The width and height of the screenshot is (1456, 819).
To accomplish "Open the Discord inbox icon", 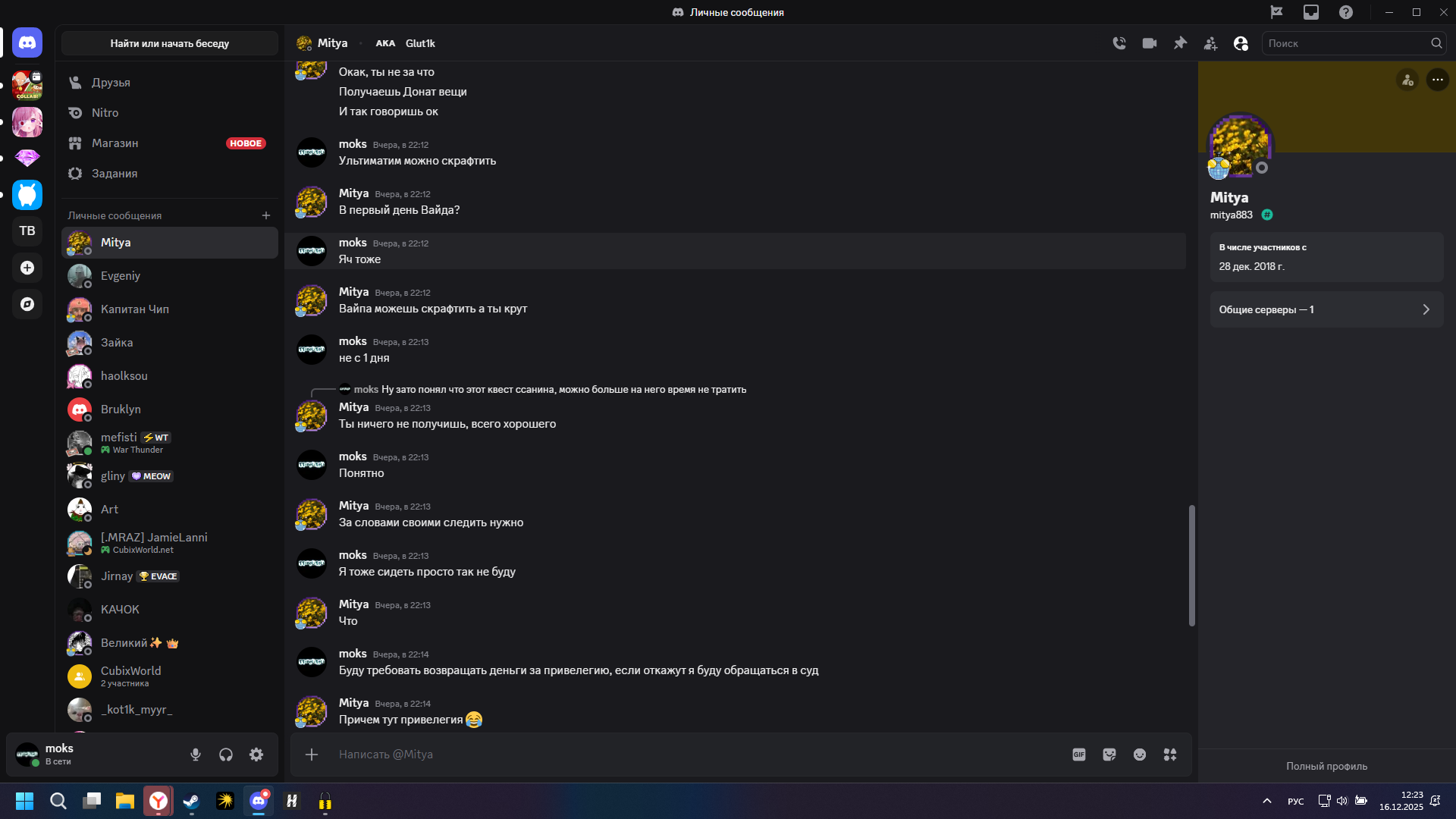I will [1311, 12].
